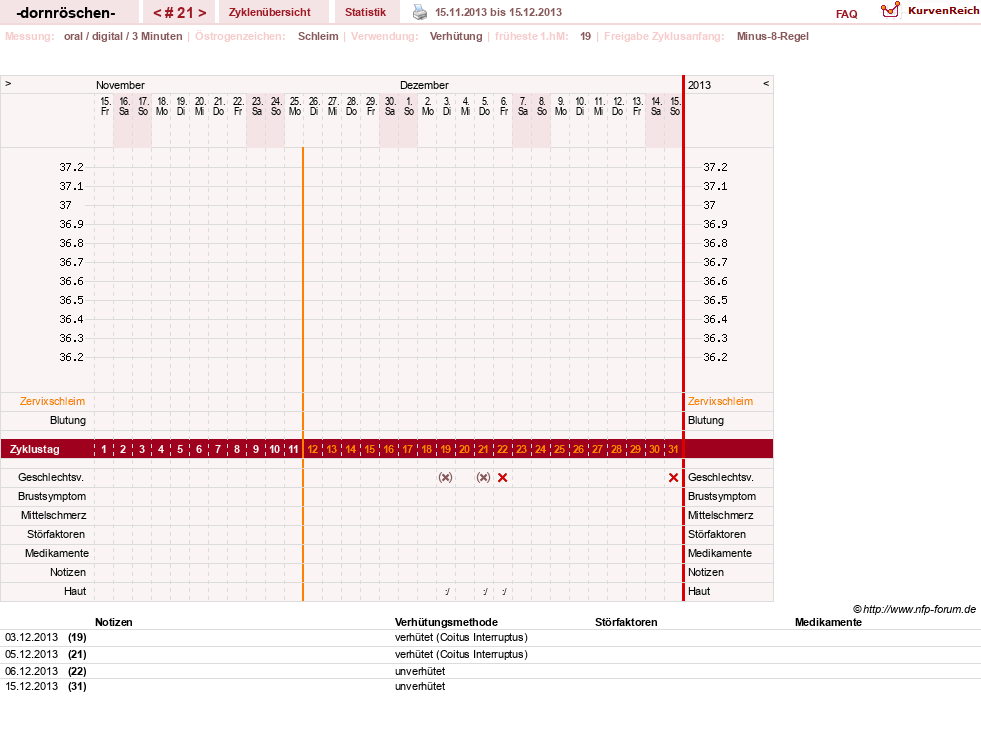Click the left Mittelschmerz row label
Screen dimensions: 981x741
pos(53,515)
